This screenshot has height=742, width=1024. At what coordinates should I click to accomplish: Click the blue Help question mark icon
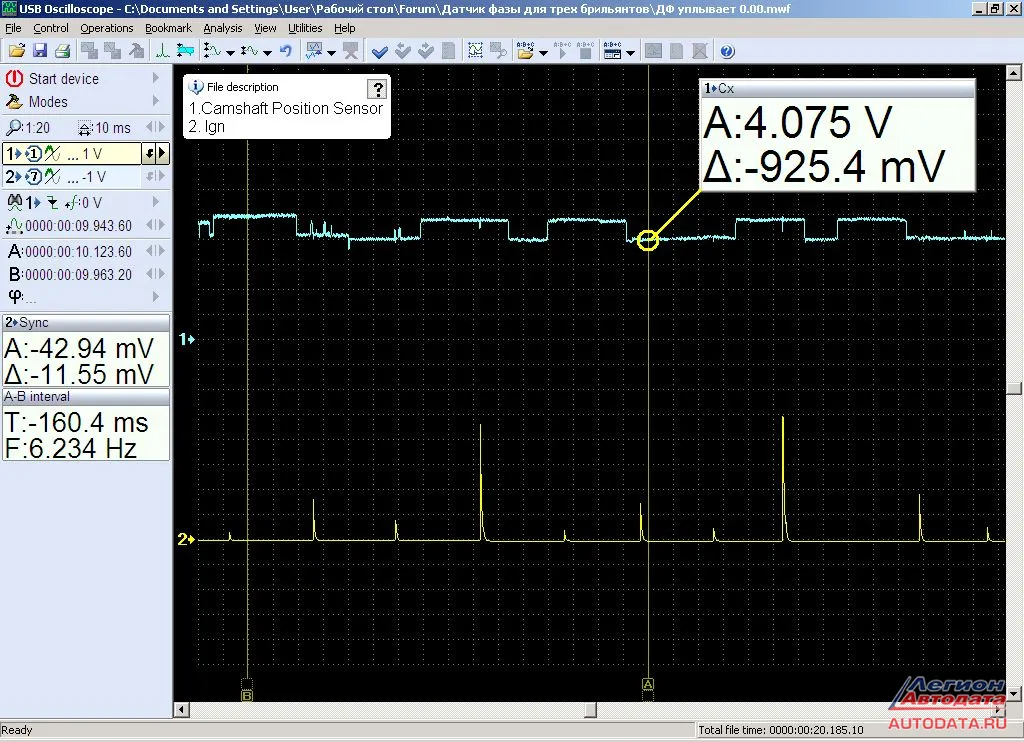click(728, 51)
